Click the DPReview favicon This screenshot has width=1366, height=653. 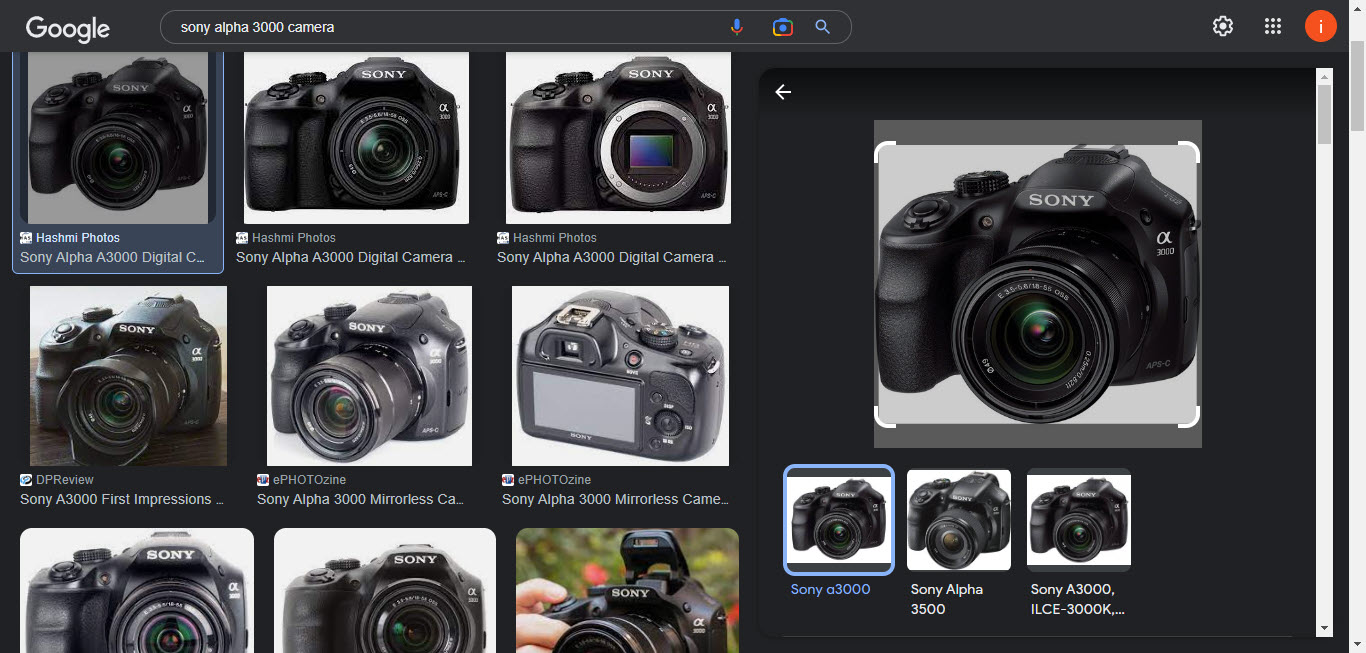click(26, 480)
